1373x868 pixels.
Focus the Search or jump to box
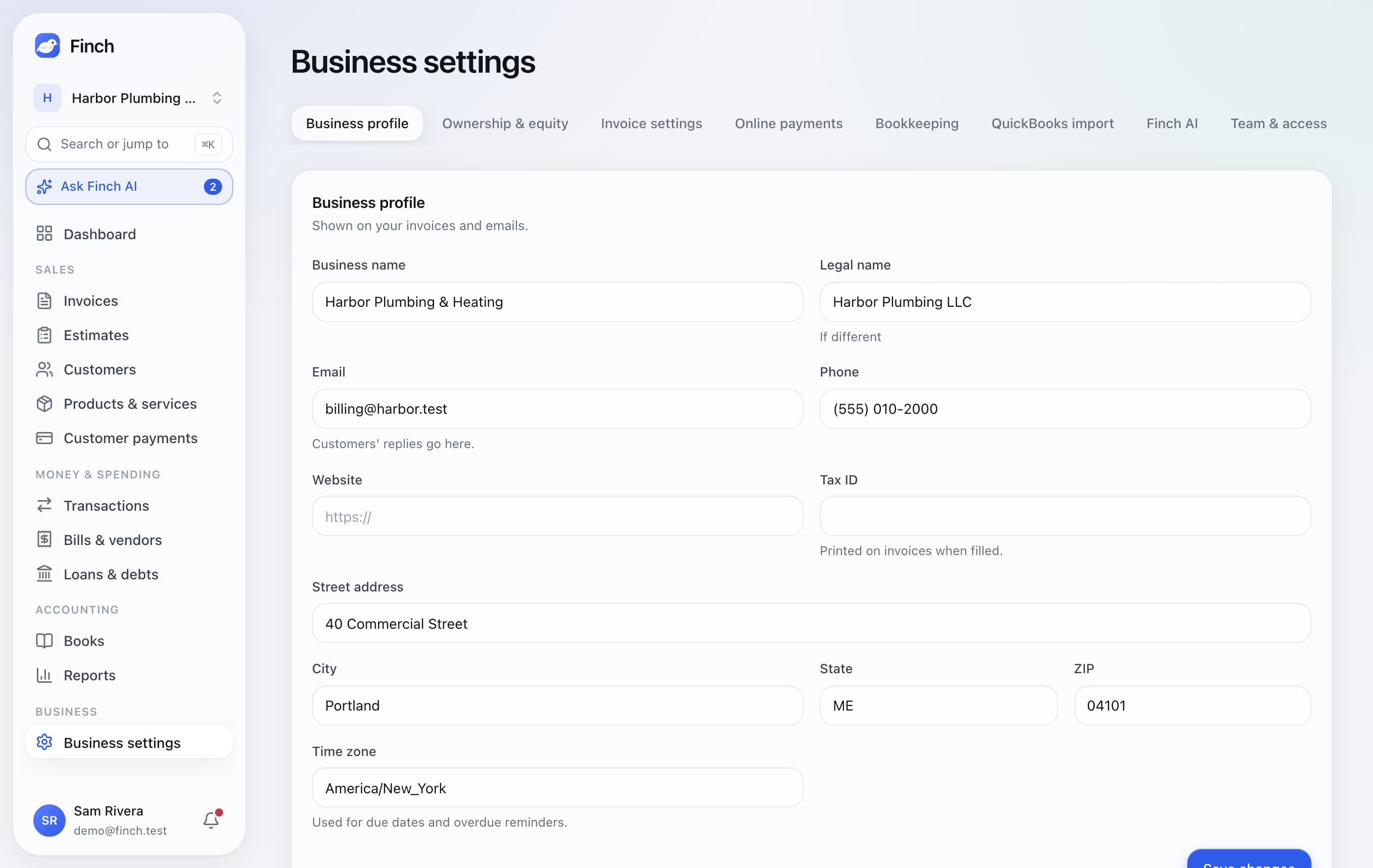coord(129,144)
